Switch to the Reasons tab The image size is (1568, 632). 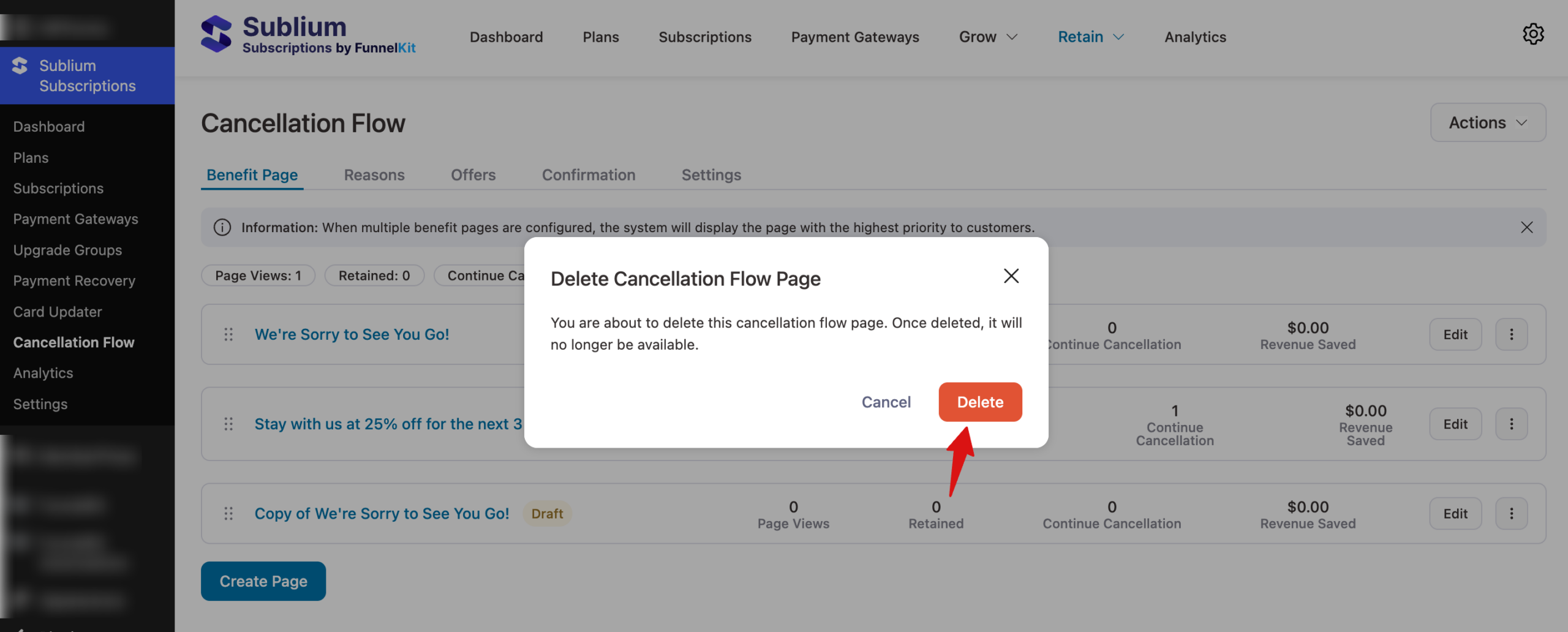pyautogui.click(x=374, y=175)
